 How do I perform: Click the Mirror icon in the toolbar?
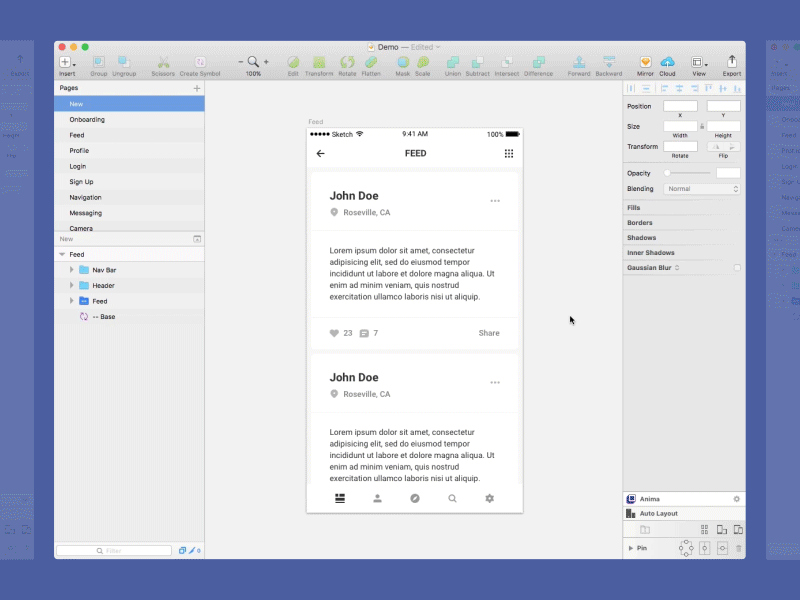pos(644,60)
